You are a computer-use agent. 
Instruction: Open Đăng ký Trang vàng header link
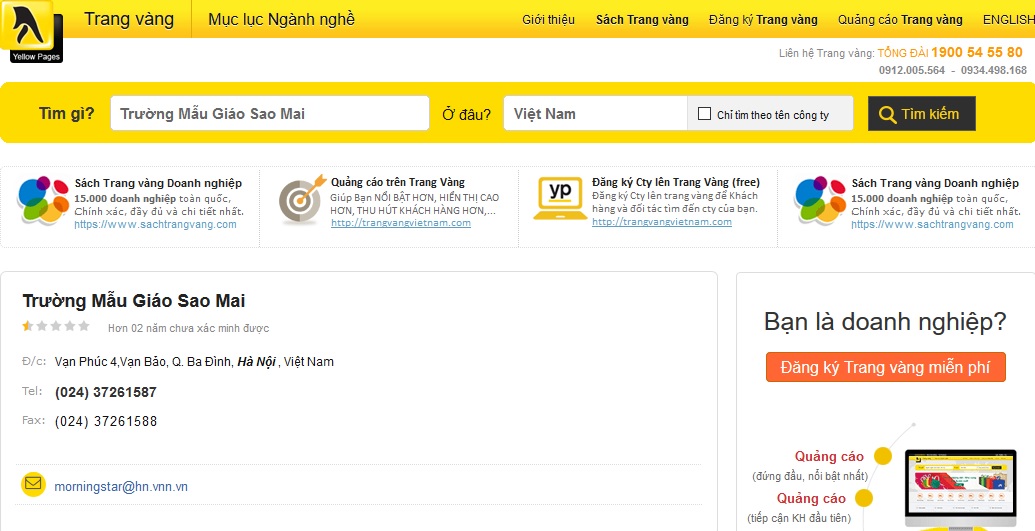click(x=763, y=20)
